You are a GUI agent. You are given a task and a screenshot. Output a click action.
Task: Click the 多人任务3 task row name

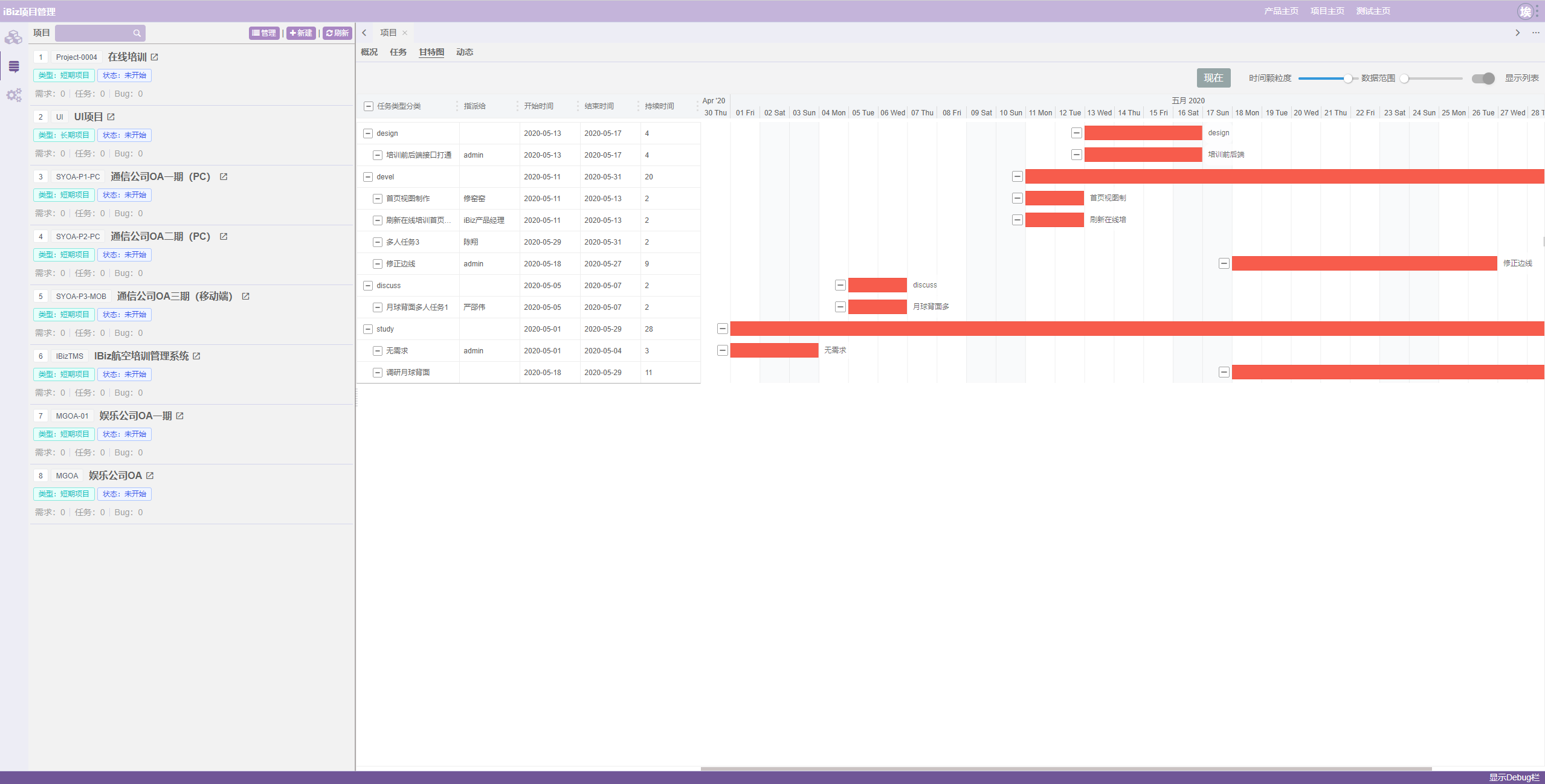coord(402,242)
